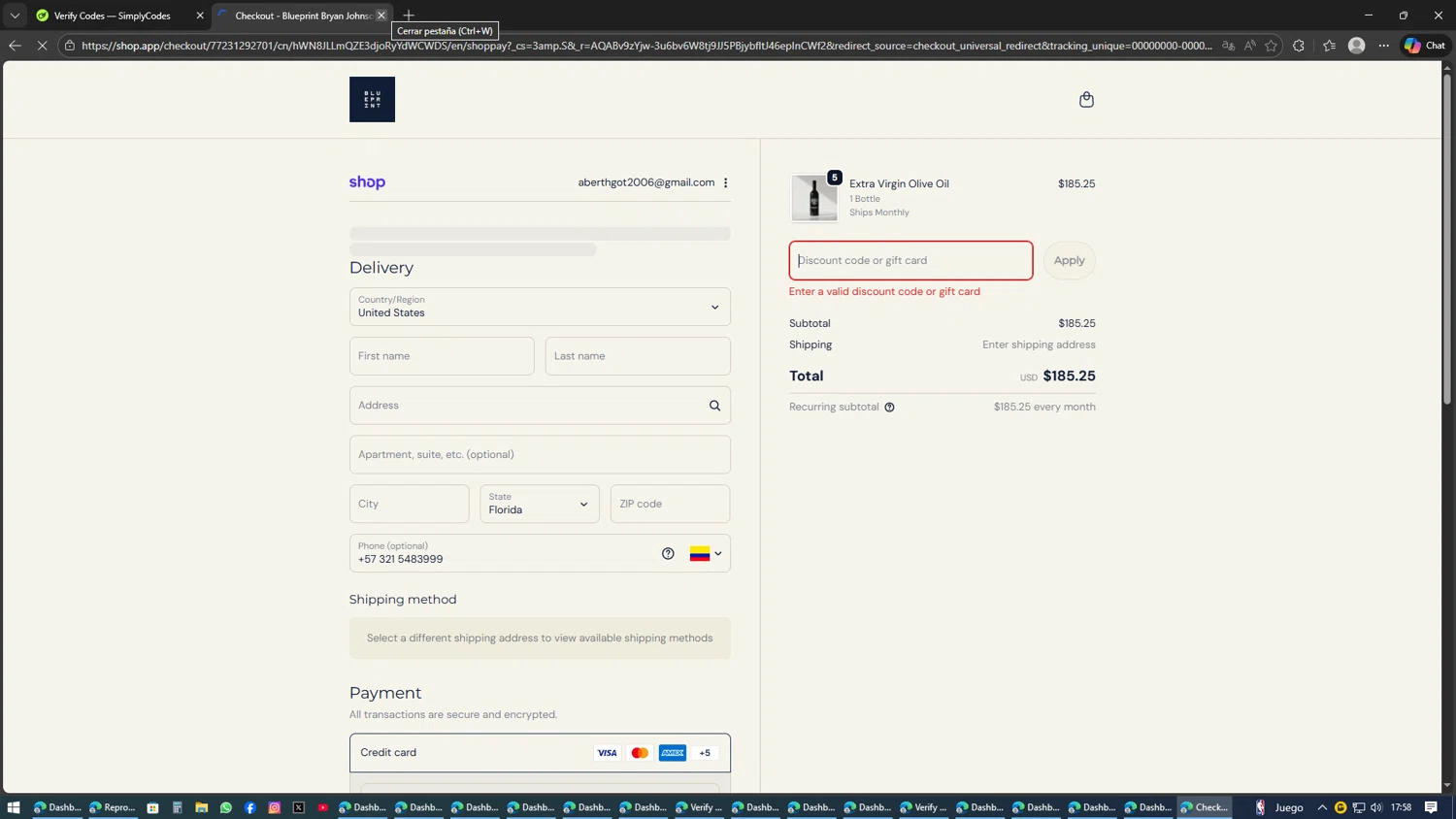This screenshot has height=819, width=1456.
Task: Open Calculator from taskbar
Action: click(x=178, y=807)
